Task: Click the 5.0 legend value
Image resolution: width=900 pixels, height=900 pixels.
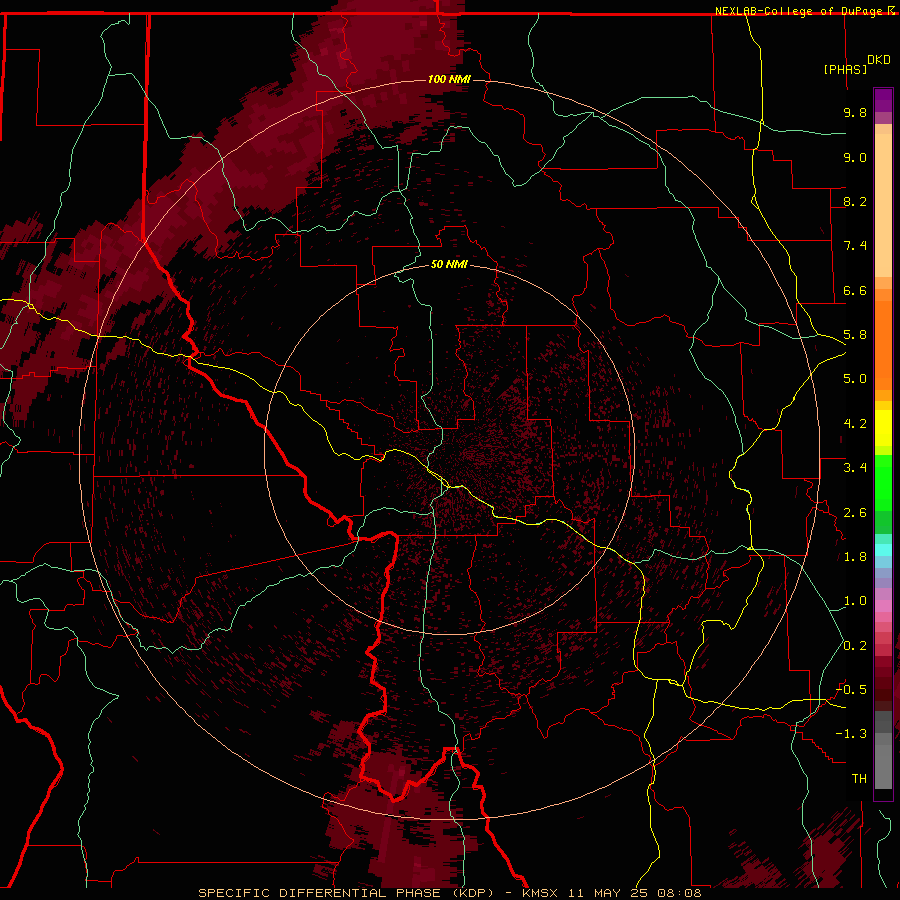Action: click(855, 379)
